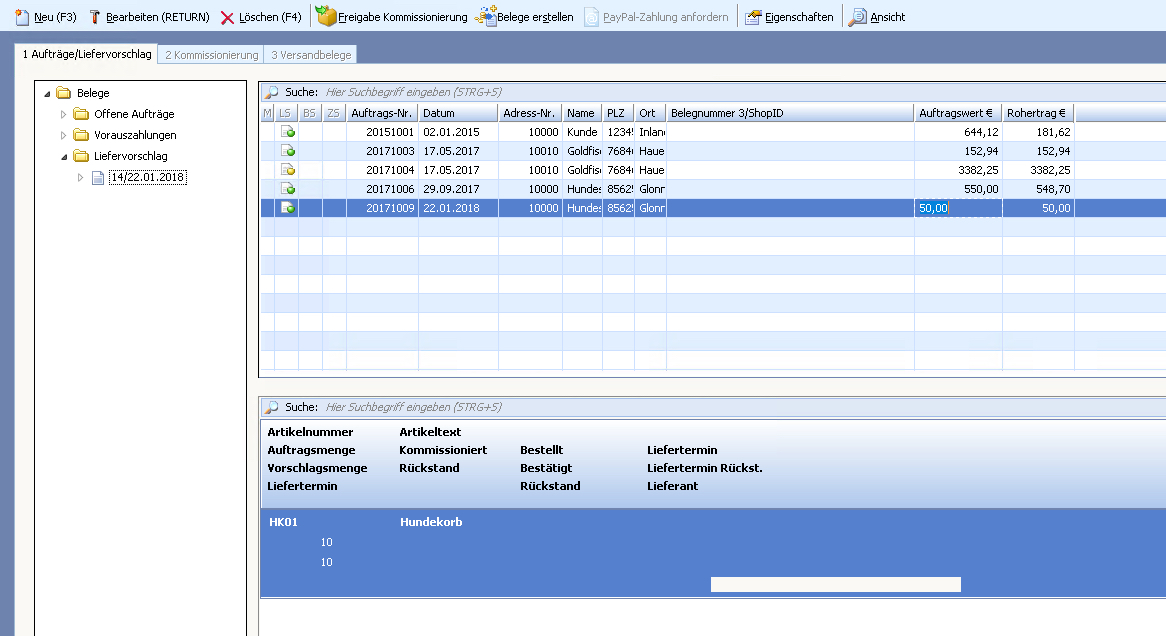The width and height of the screenshot is (1166, 636).
Task: Collapse the Belege root folder
Action: 46,93
